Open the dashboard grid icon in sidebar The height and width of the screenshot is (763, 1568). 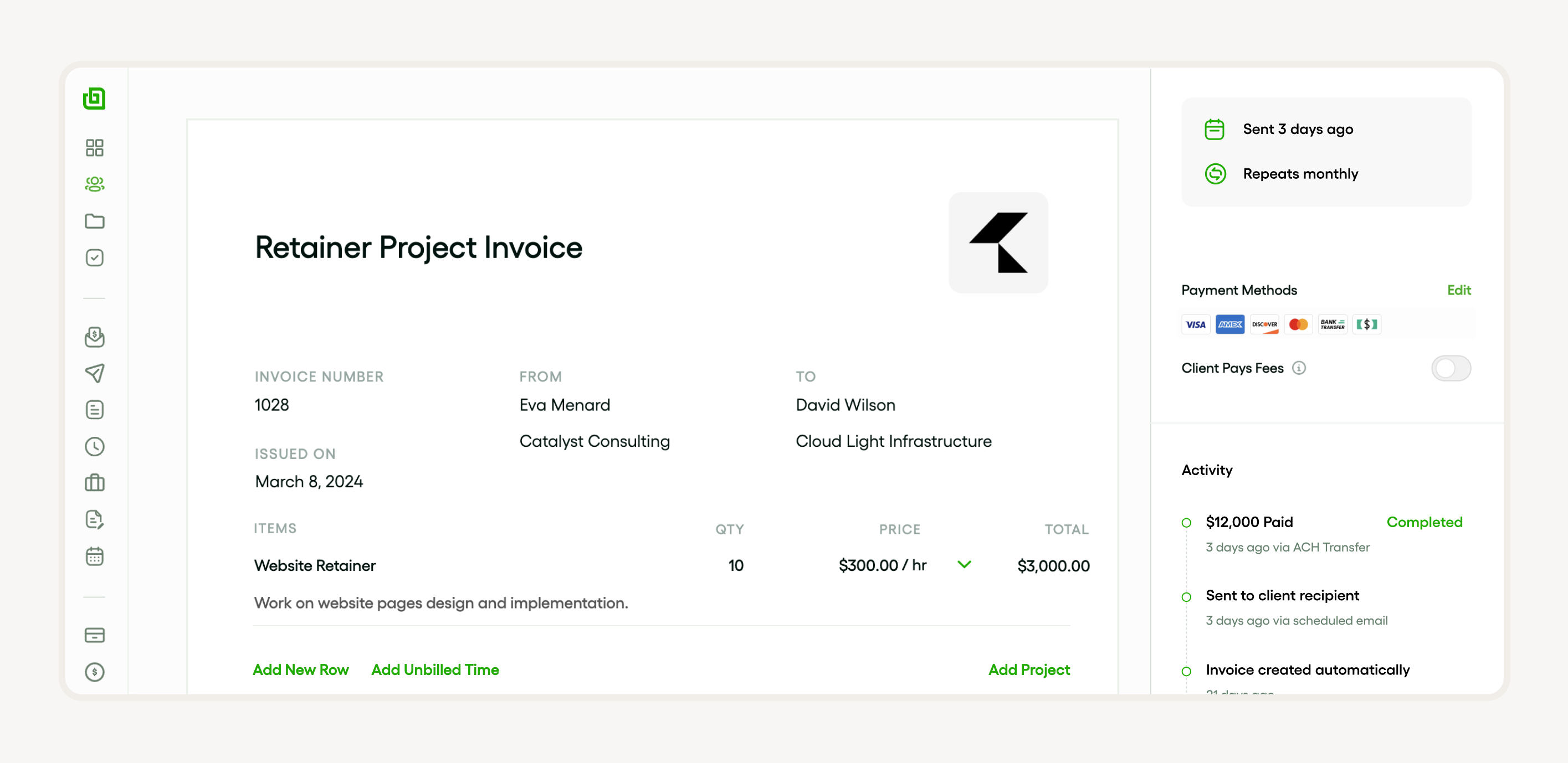(x=94, y=148)
